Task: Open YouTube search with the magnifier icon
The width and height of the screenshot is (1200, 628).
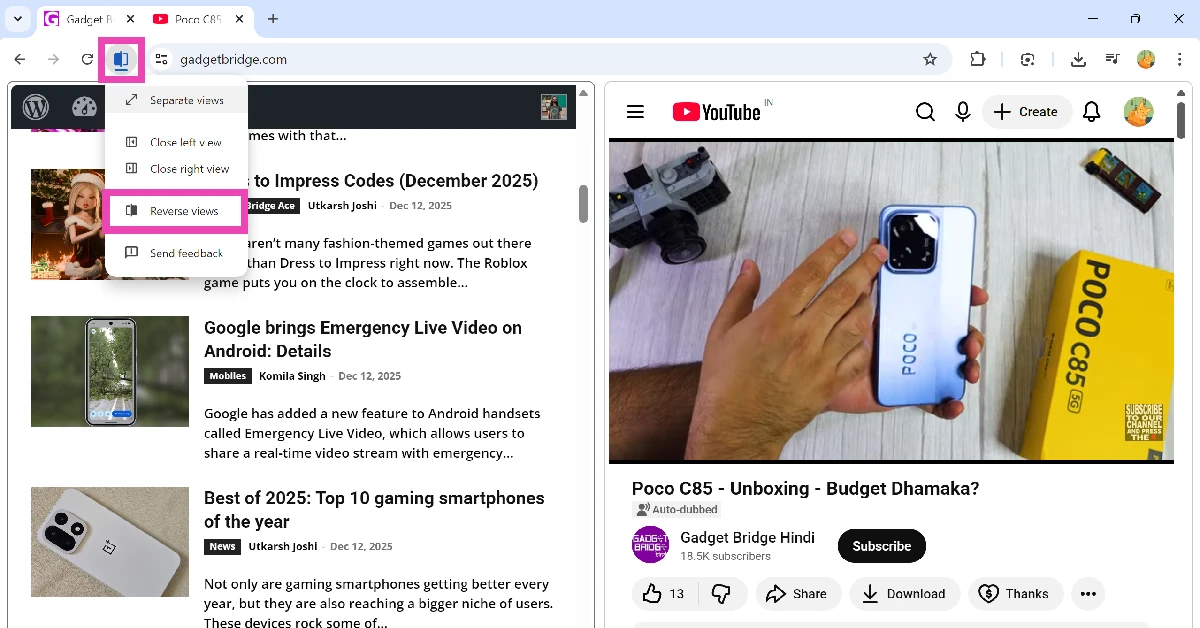Action: [925, 111]
